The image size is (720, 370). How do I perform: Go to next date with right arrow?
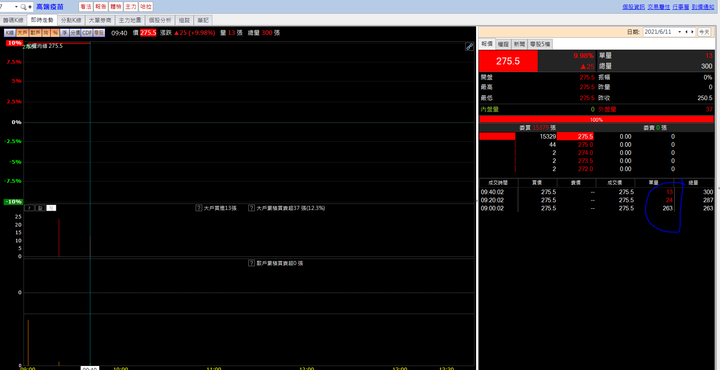click(692, 32)
